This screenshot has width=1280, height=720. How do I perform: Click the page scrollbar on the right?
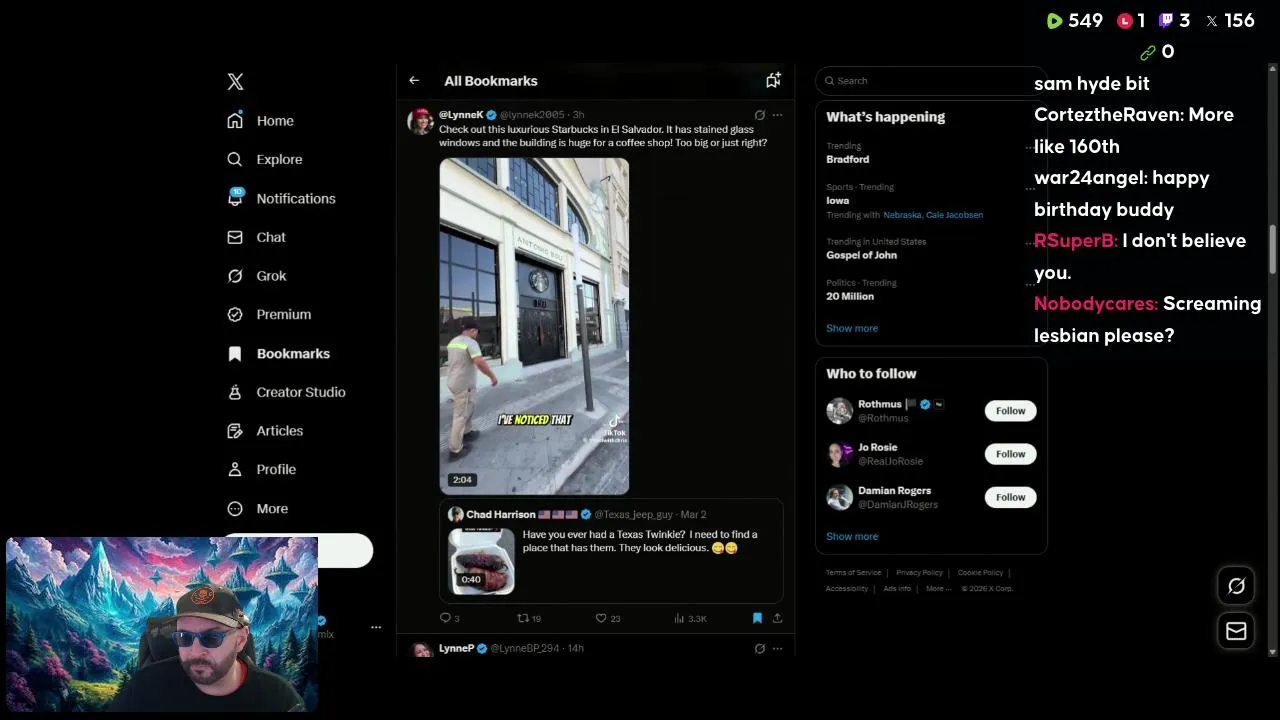[x=1273, y=248]
